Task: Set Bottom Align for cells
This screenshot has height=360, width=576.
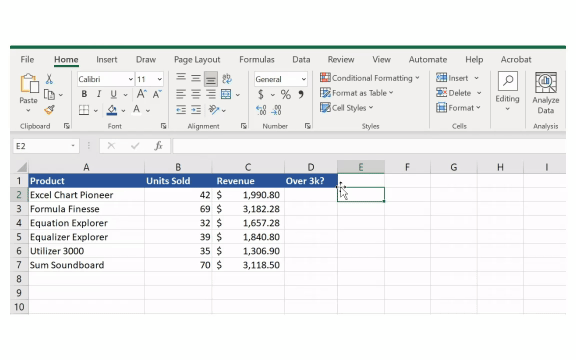Action: pyautogui.click(x=210, y=79)
